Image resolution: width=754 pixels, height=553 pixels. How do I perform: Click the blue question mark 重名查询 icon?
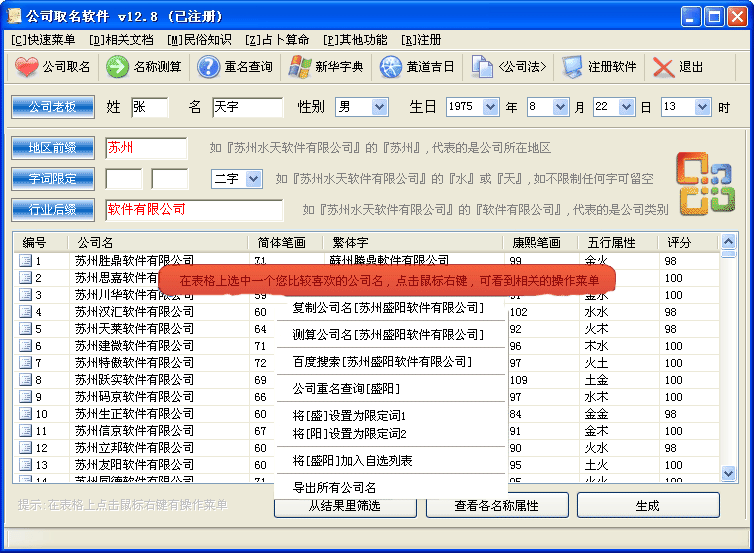208,67
